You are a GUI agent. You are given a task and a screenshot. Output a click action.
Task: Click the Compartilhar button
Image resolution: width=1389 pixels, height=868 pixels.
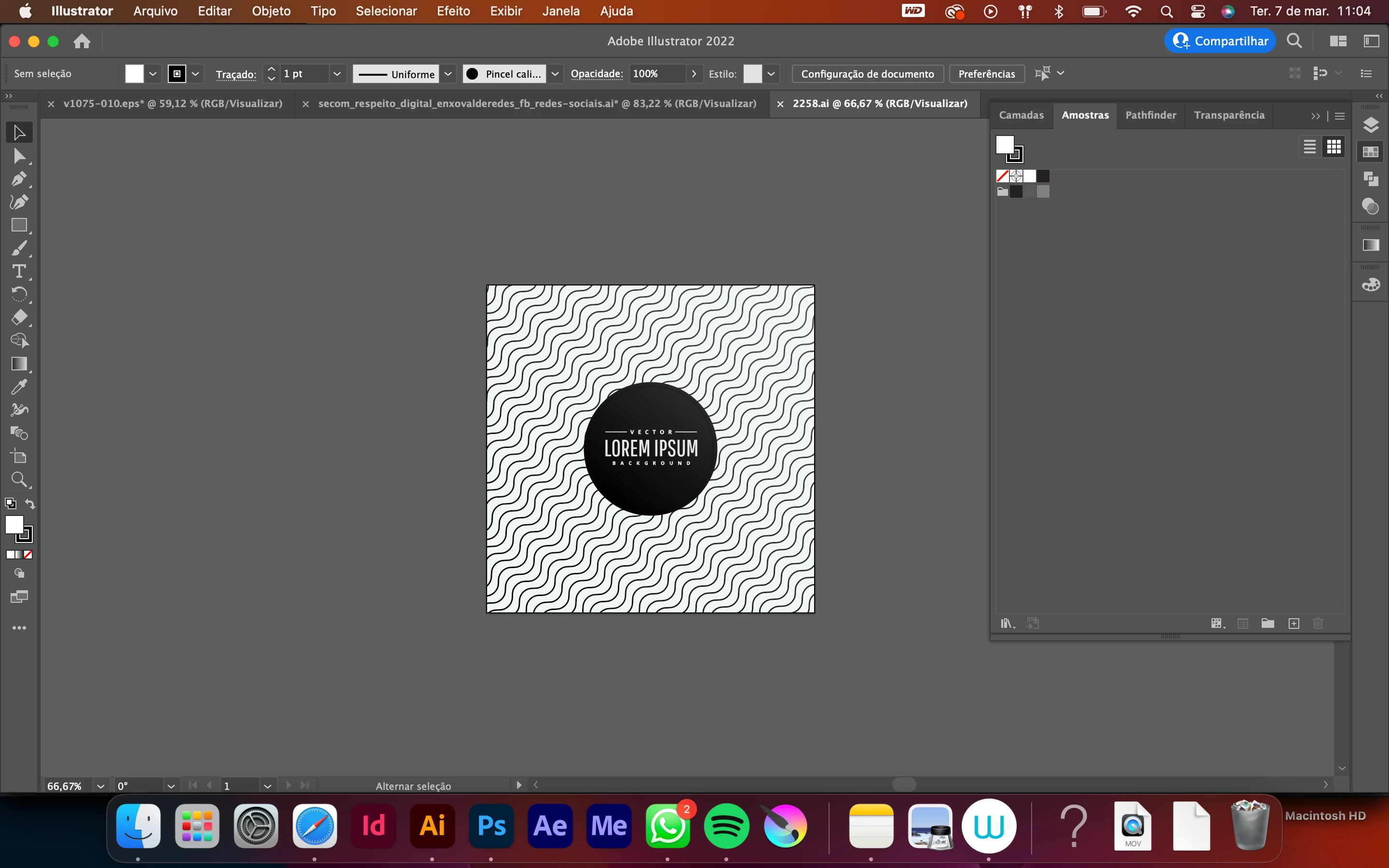coord(1220,41)
